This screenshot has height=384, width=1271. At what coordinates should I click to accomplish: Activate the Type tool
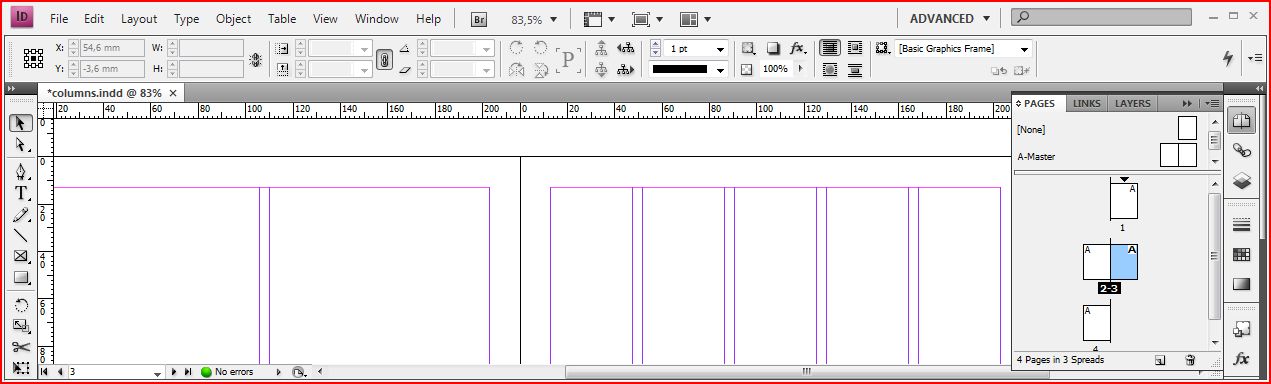21,193
